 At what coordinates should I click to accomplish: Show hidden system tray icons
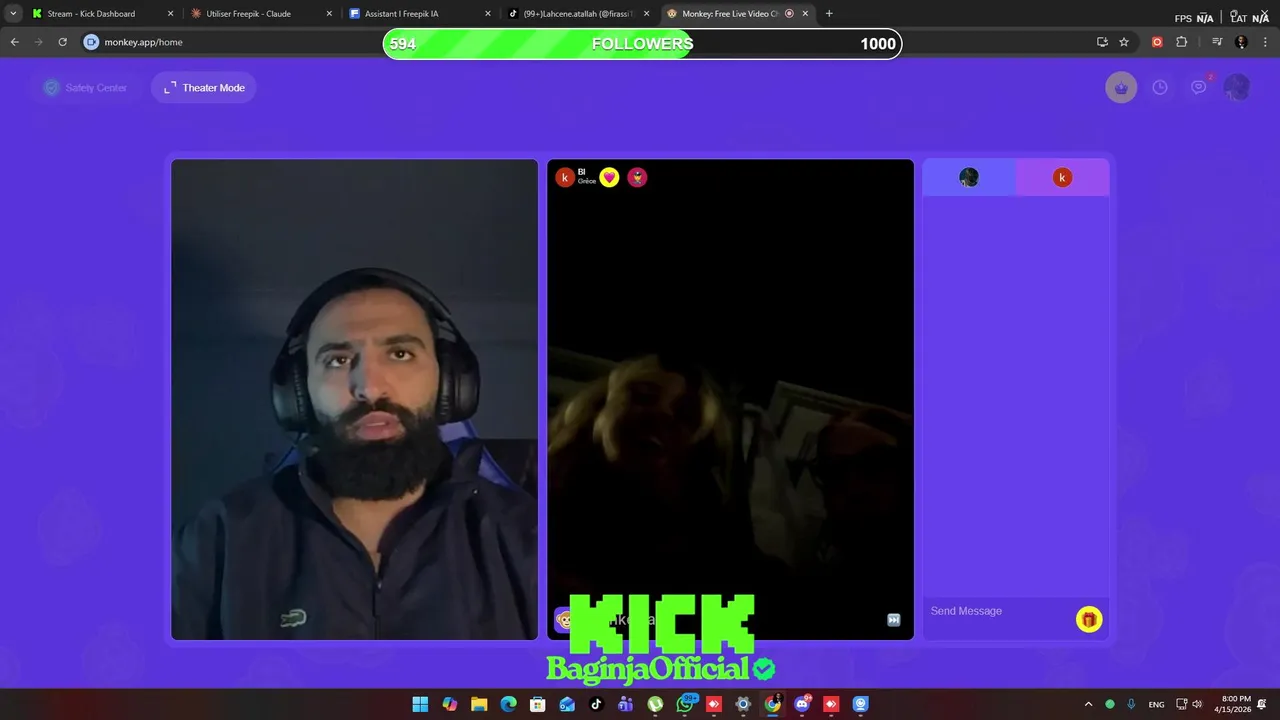coord(1089,704)
